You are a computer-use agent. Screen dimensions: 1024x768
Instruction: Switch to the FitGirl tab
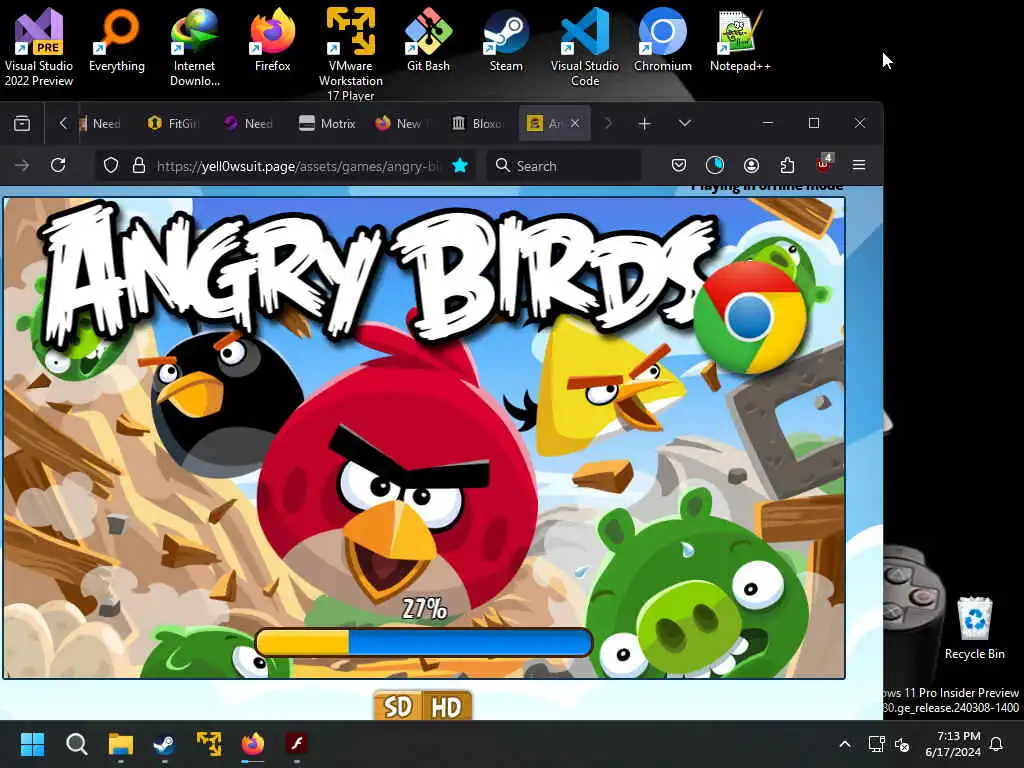(x=173, y=123)
